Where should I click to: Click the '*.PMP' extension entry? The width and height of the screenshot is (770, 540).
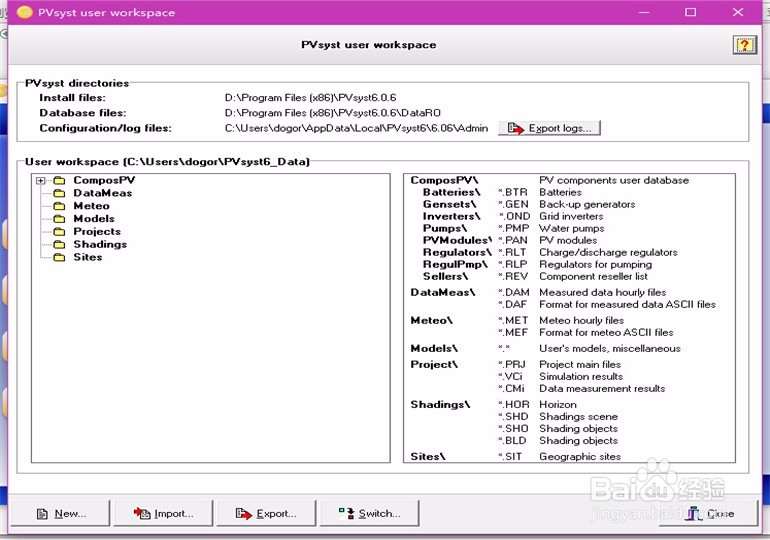click(514, 228)
